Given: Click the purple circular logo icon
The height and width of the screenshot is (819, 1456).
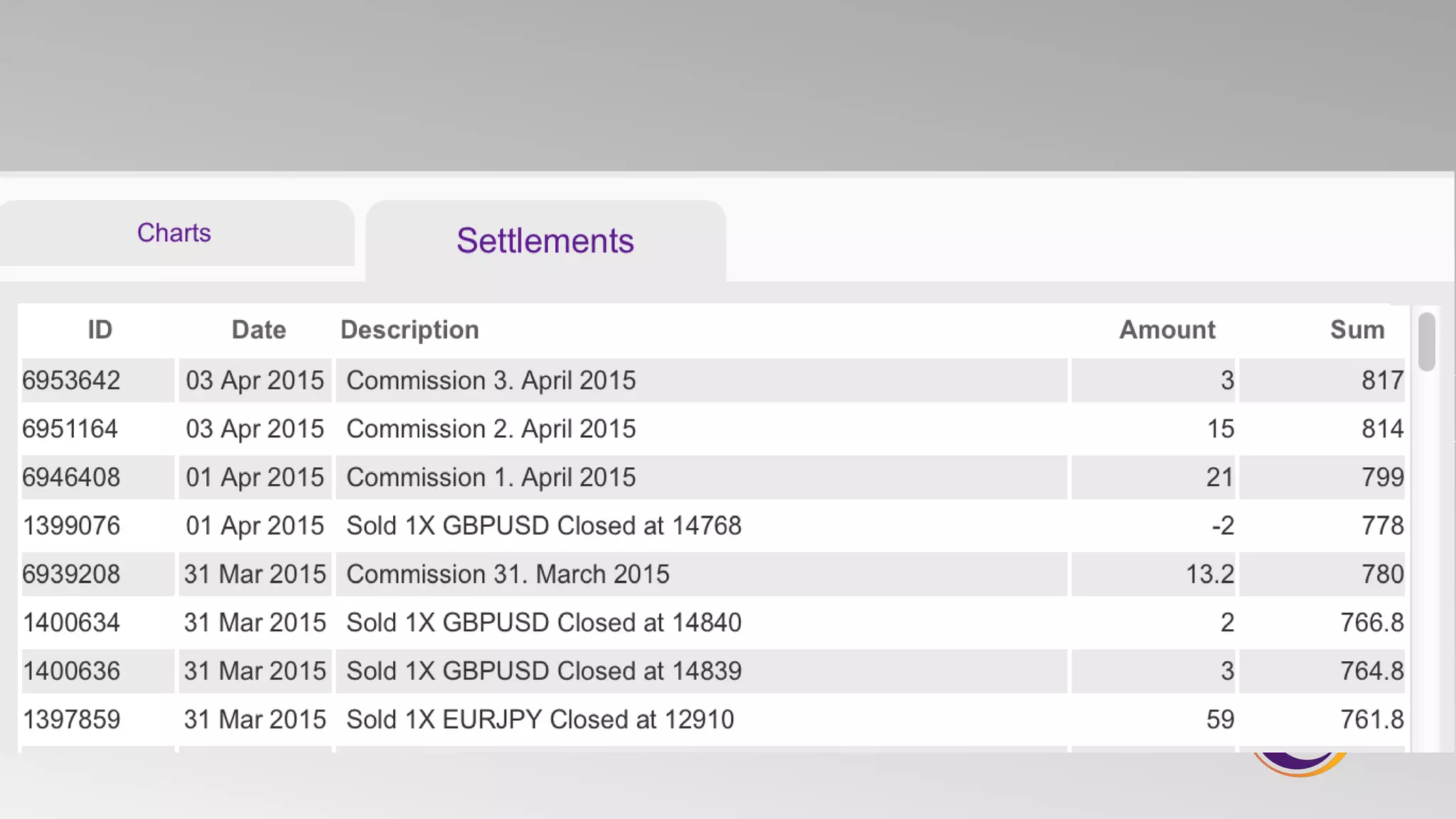Looking at the screenshot, I should (x=1300, y=762).
